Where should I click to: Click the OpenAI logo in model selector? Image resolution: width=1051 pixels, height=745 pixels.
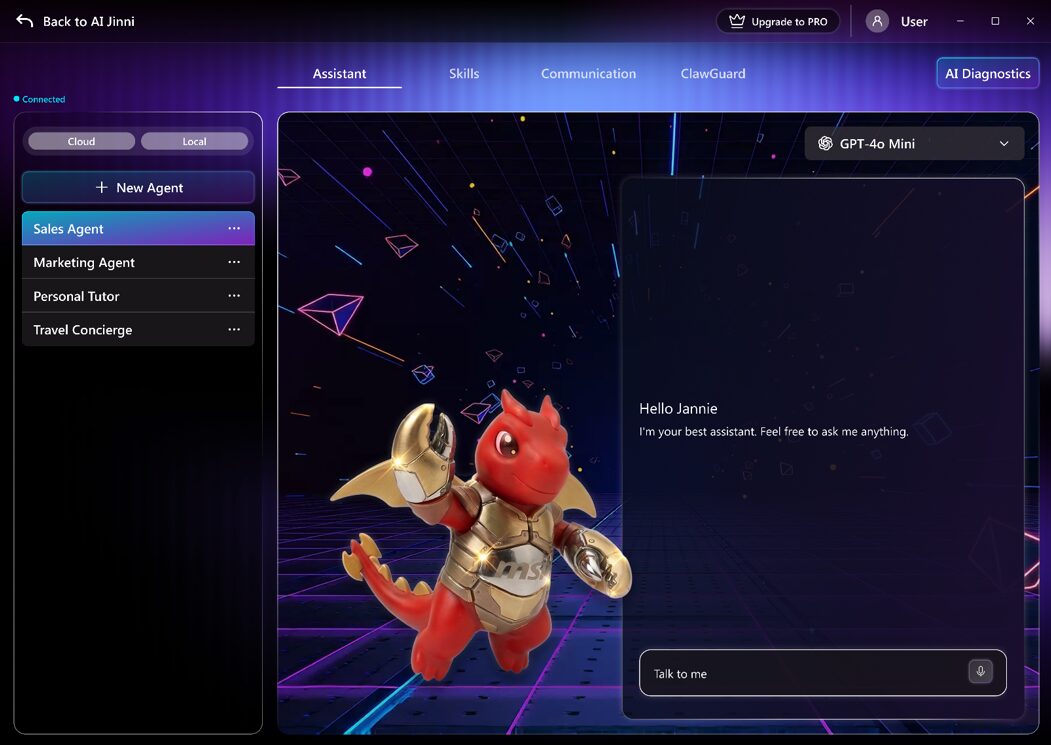point(825,144)
